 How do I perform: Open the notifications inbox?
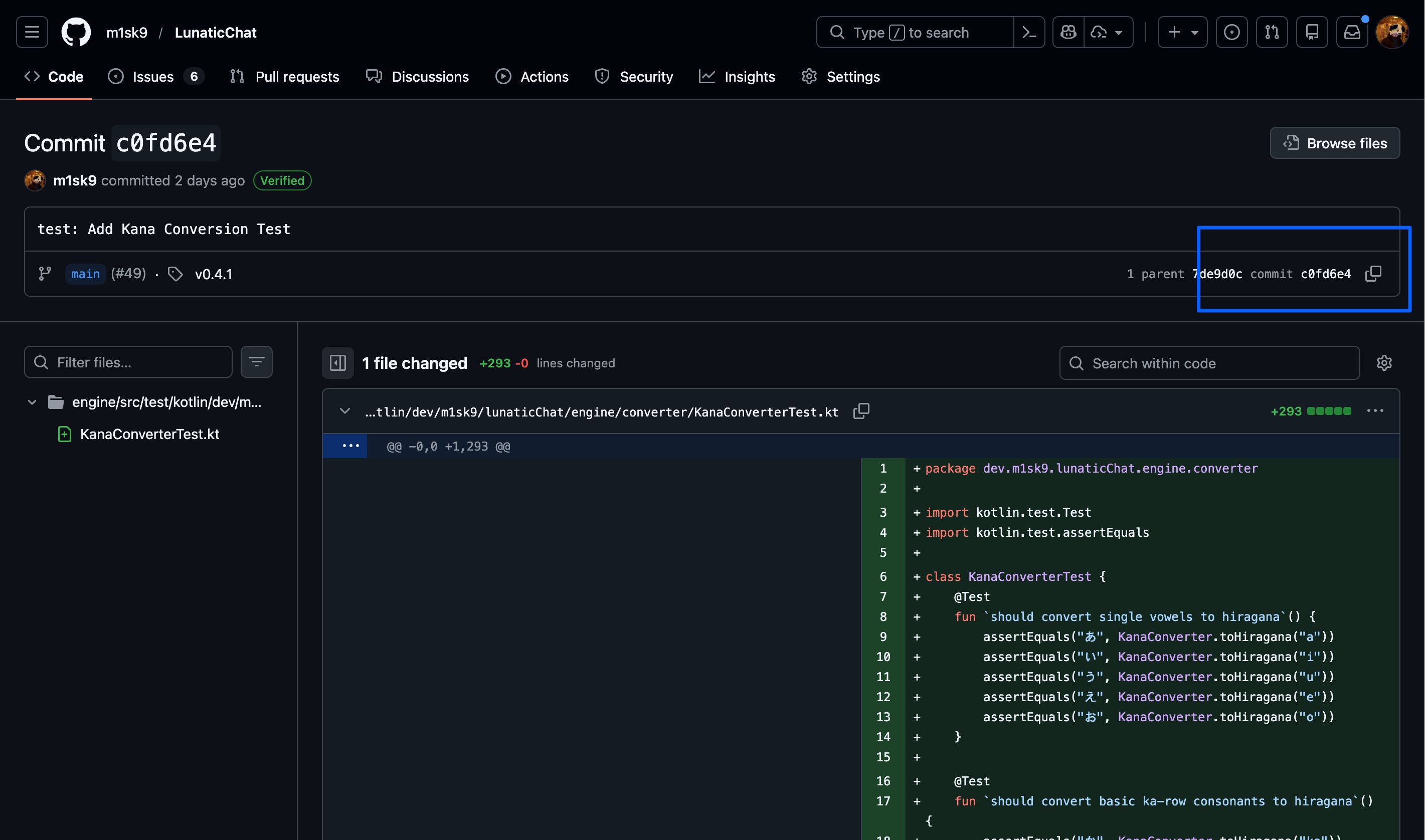tap(1352, 32)
